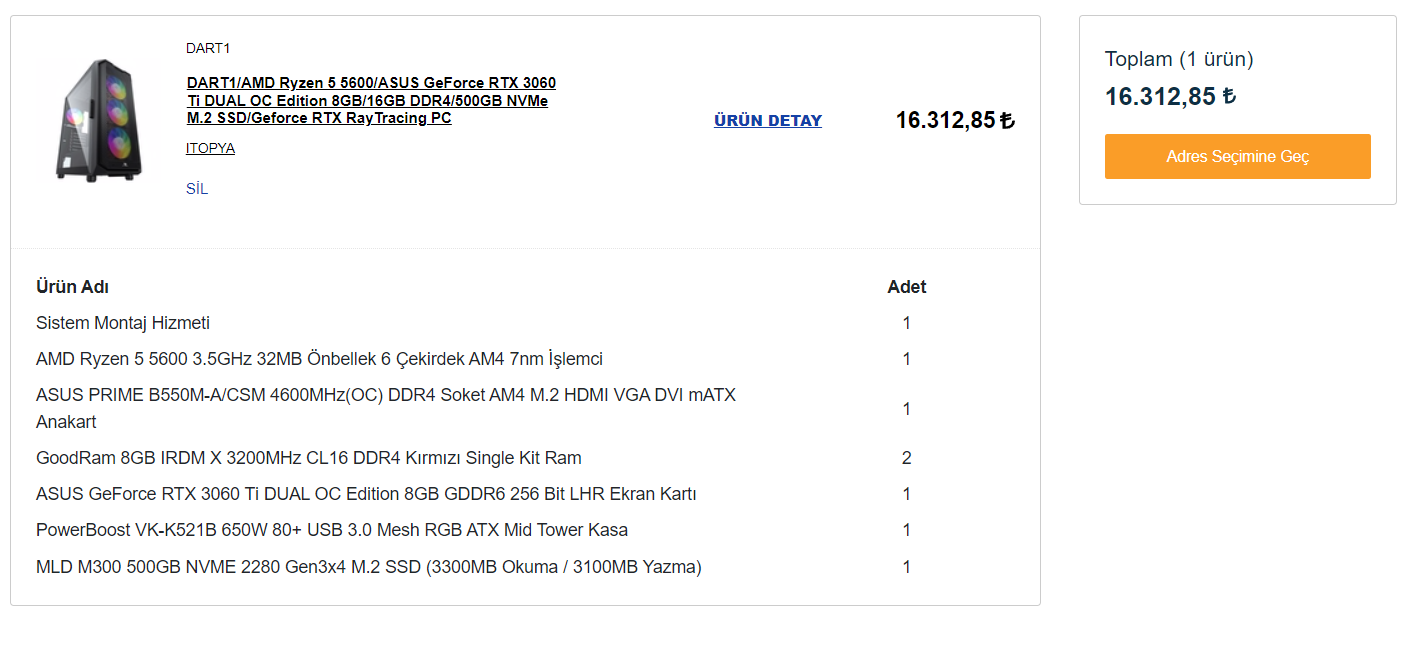Select the total 16.312,85 ₺ under Toplam
Image resolution: width=1415 pixels, height=652 pixels.
point(1171,96)
